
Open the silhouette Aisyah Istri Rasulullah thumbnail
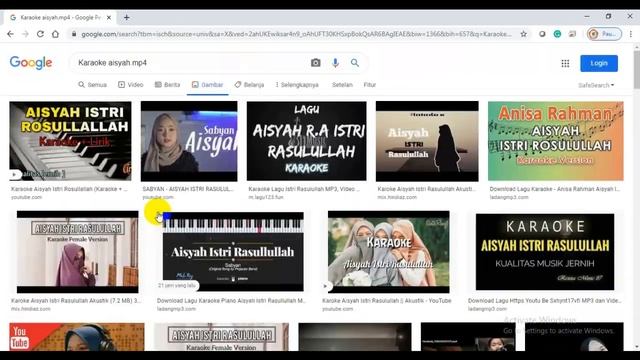click(x=427, y=141)
